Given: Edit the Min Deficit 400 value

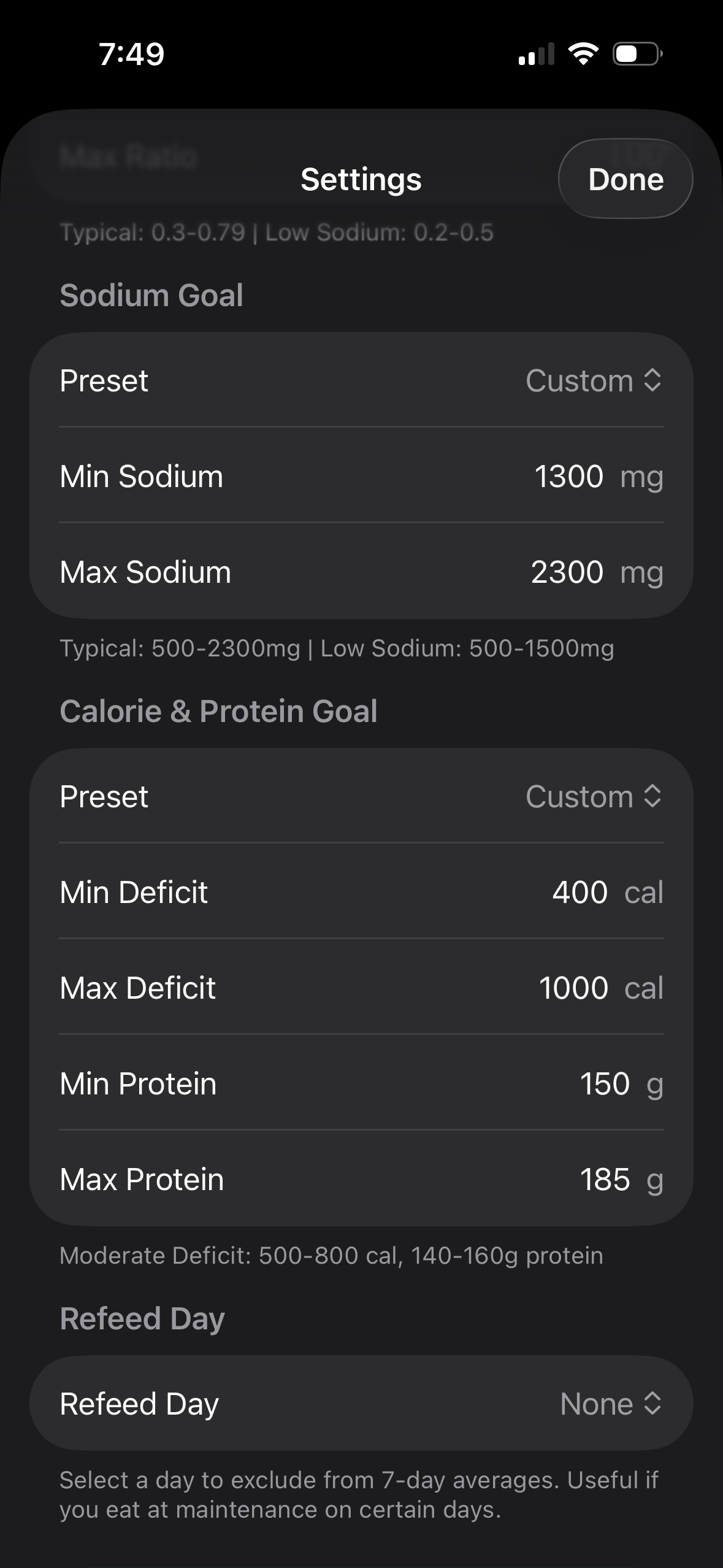Looking at the screenshot, I should coord(580,892).
